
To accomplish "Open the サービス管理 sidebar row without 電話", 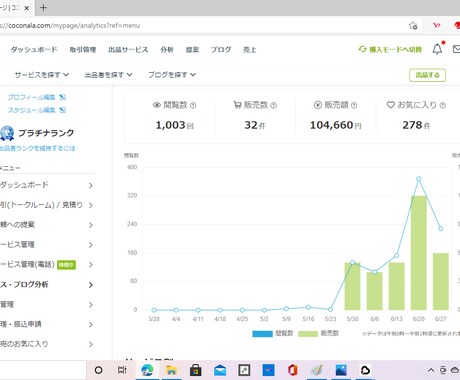I will click(47, 245).
